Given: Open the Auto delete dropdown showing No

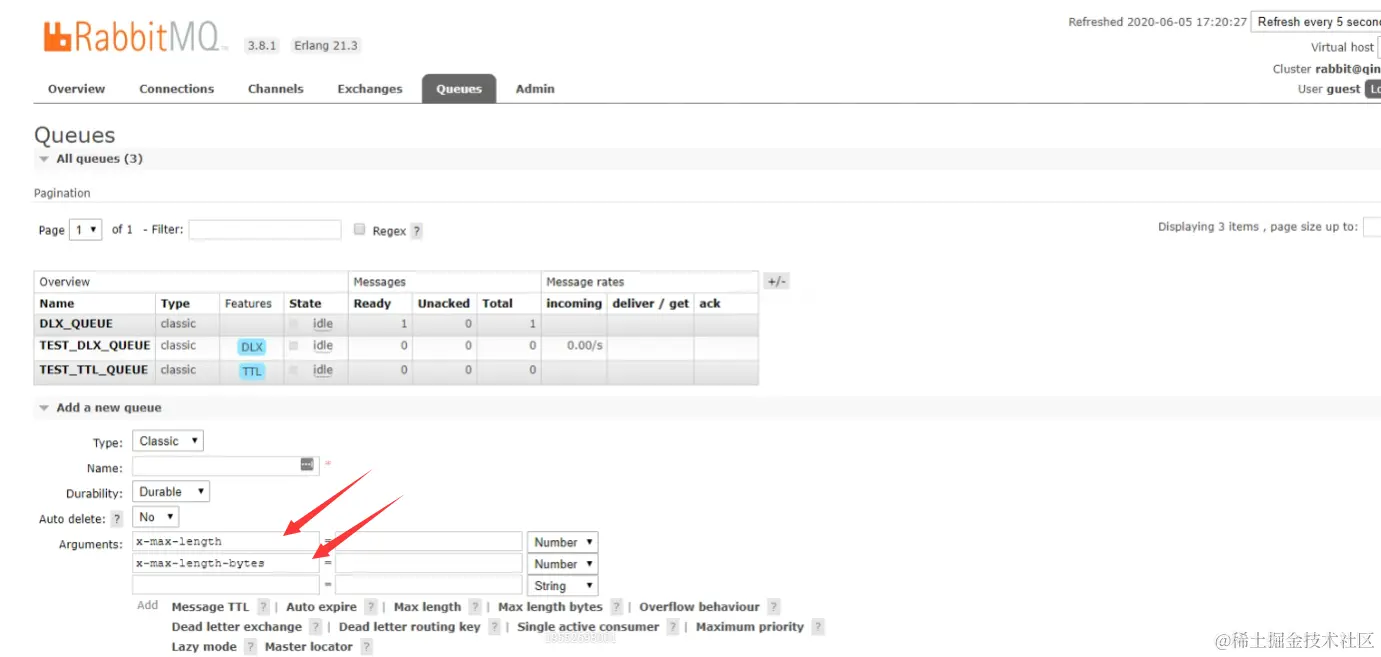Looking at the screenshot, I should [155, 517].
